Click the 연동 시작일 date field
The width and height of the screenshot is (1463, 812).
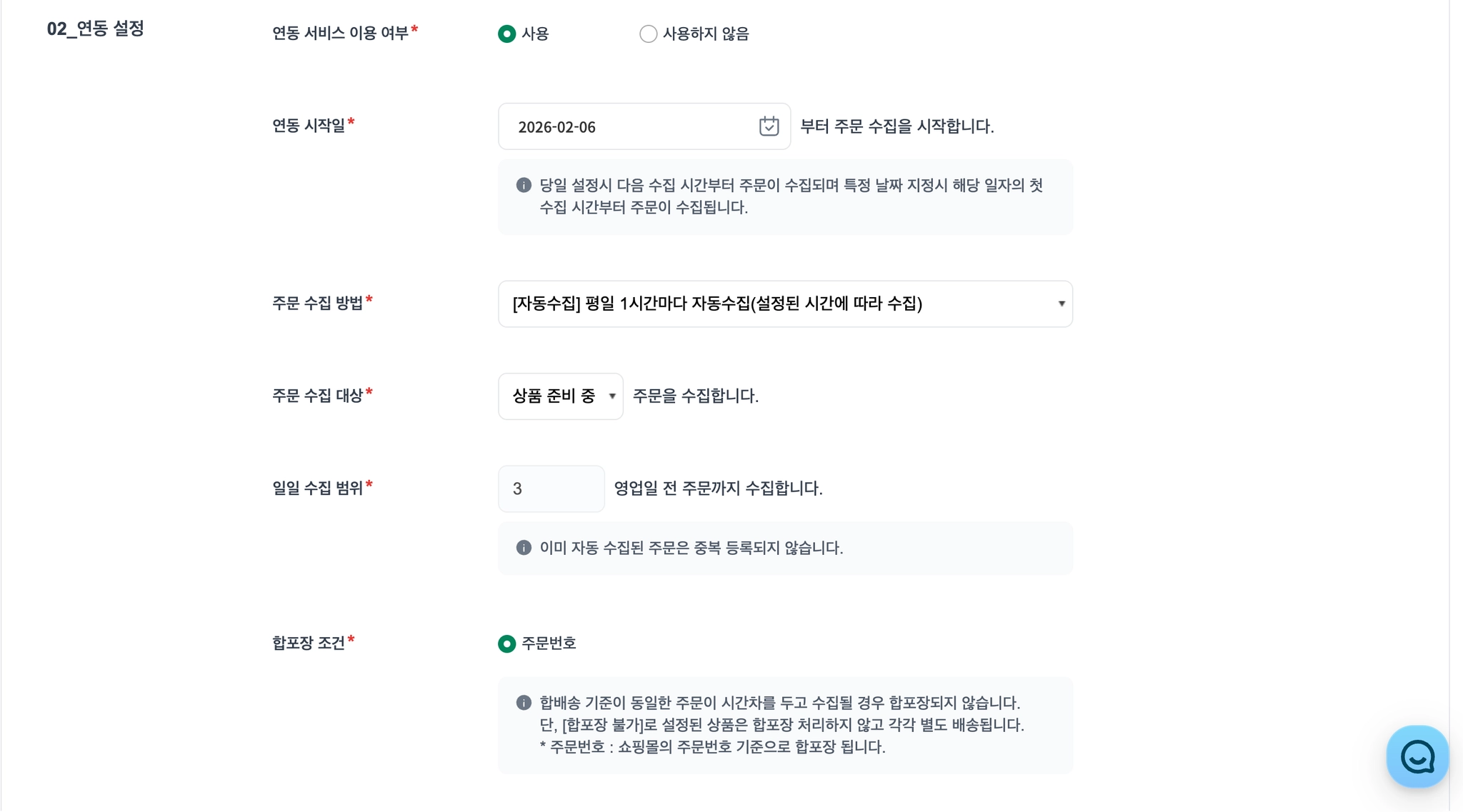(x=629, y=126)
